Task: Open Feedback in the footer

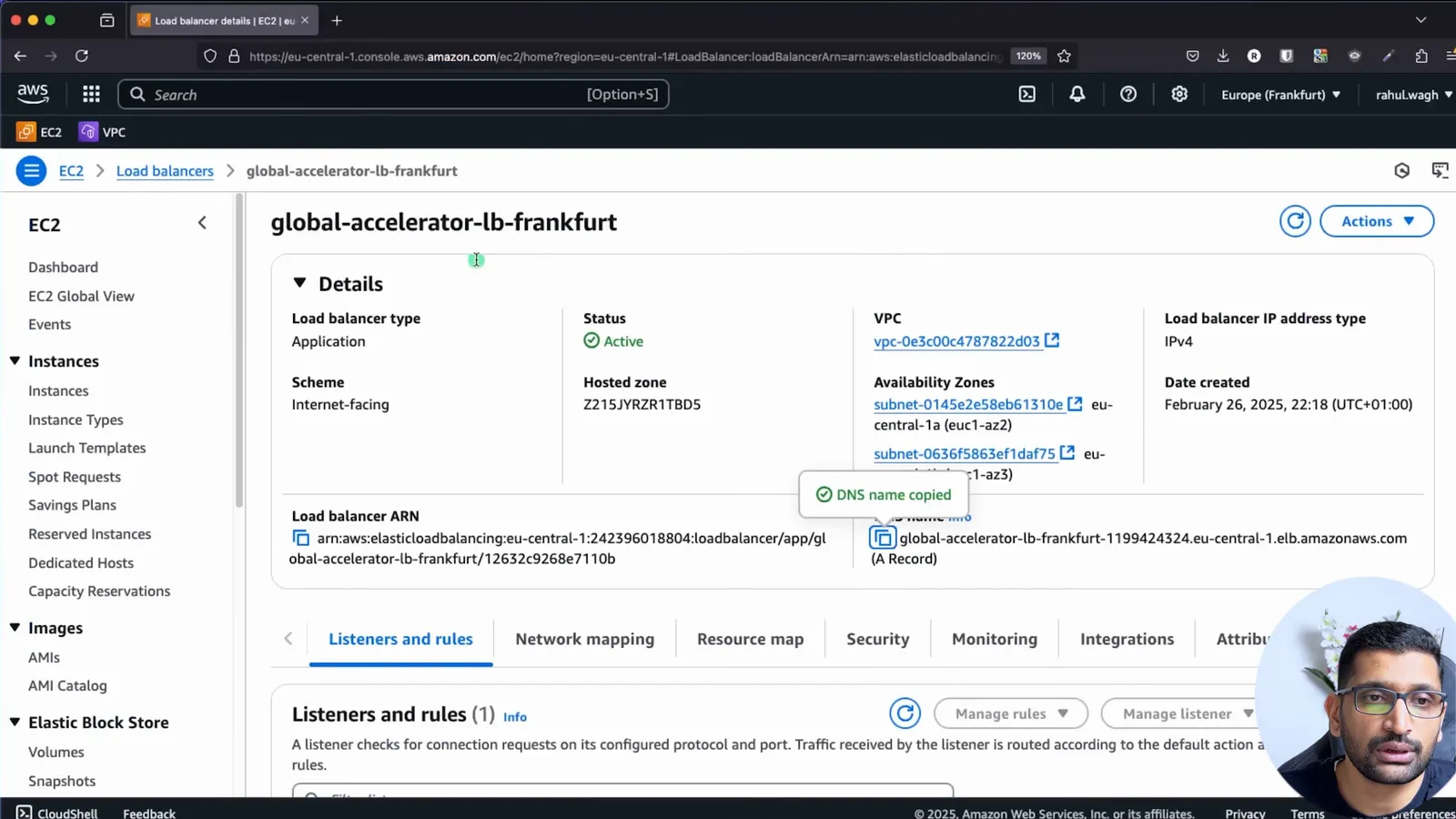Action: coord(149,814)
